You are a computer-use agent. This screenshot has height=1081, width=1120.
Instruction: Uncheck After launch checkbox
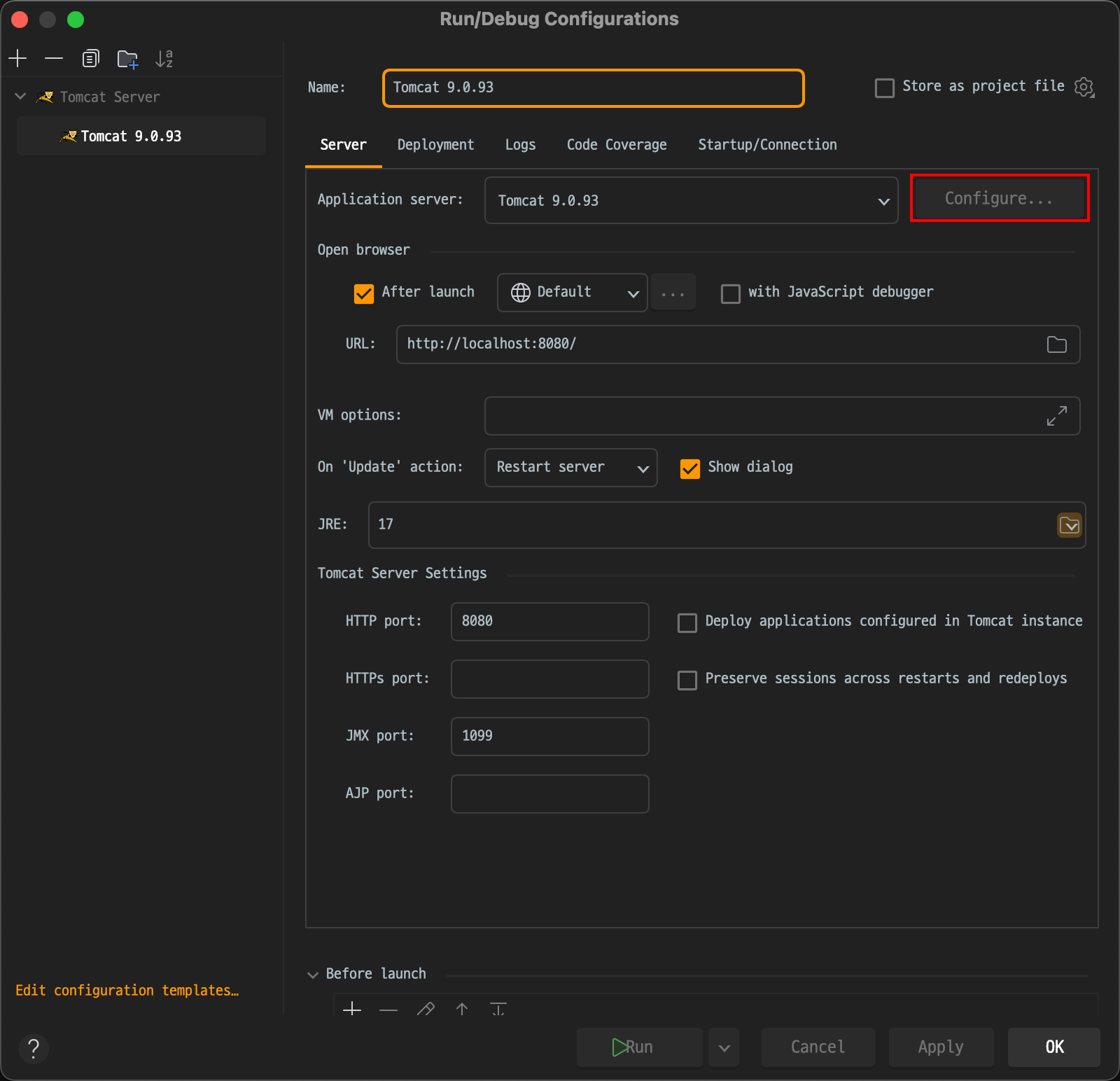coord(364,293)
